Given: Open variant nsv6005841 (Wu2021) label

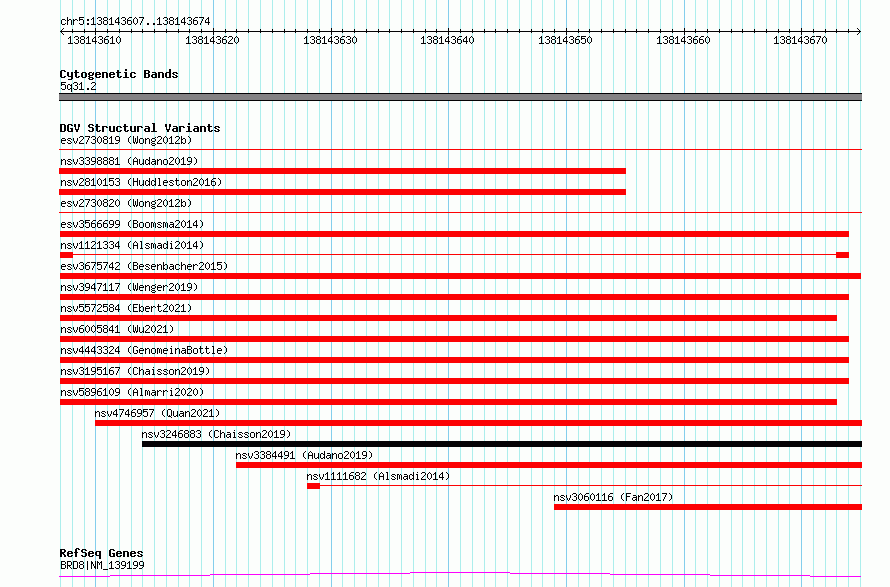Looking at the screenshot, I should [x=117, y=329].
